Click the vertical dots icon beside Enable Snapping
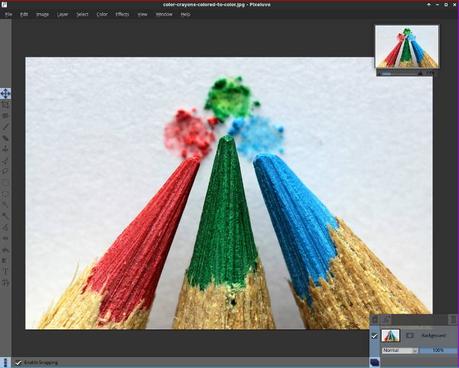The height and width of the screenshot is (368, 459). [5, 362]
